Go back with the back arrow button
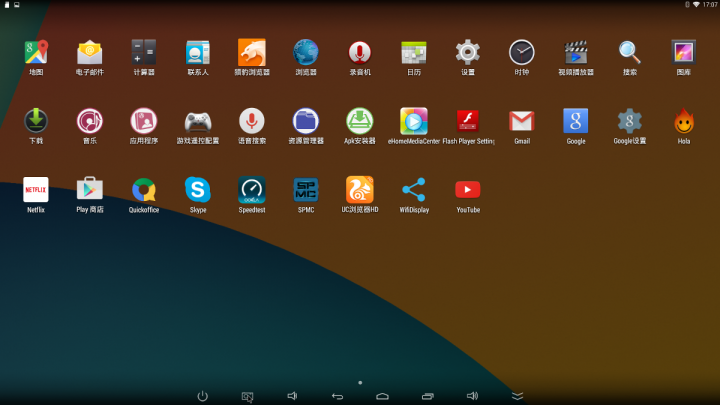The width and height of the screenshot is (720, 405). [x=338, y=396]
